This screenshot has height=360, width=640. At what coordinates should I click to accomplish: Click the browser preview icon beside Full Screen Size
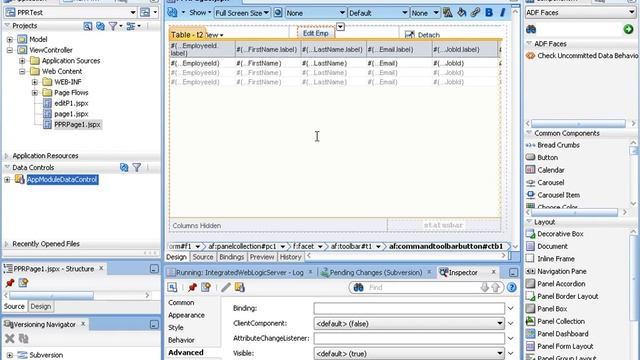point(278,13)
